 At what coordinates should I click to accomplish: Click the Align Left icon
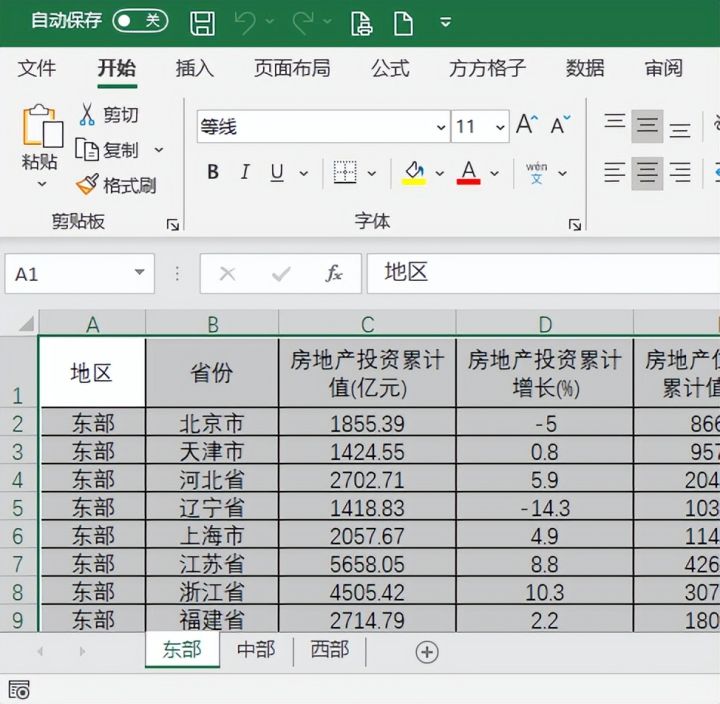coord(614,173)
